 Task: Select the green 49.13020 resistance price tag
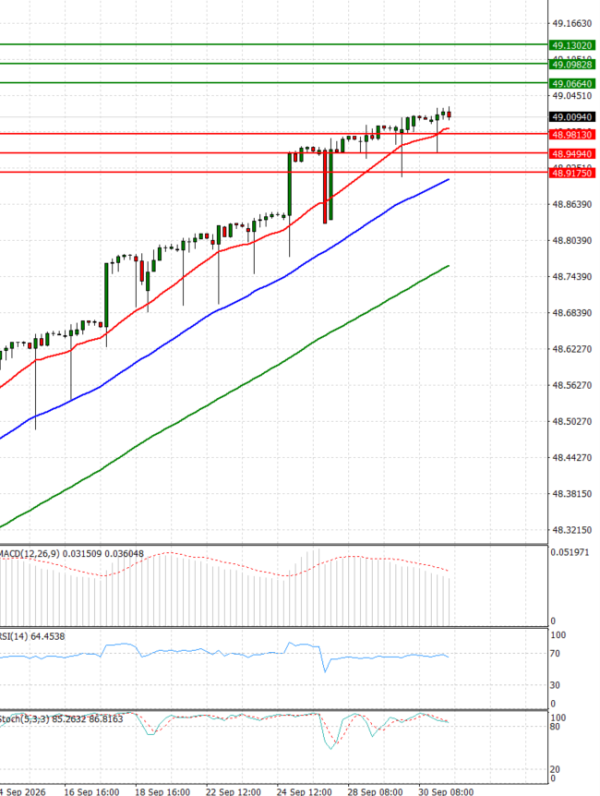tap(572, 45)
